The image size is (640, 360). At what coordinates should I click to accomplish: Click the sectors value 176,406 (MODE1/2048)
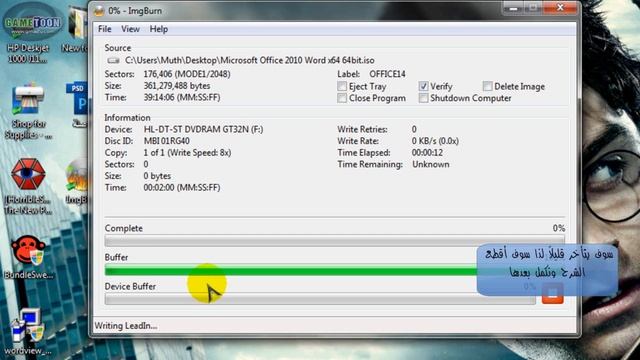coord(187,74)
